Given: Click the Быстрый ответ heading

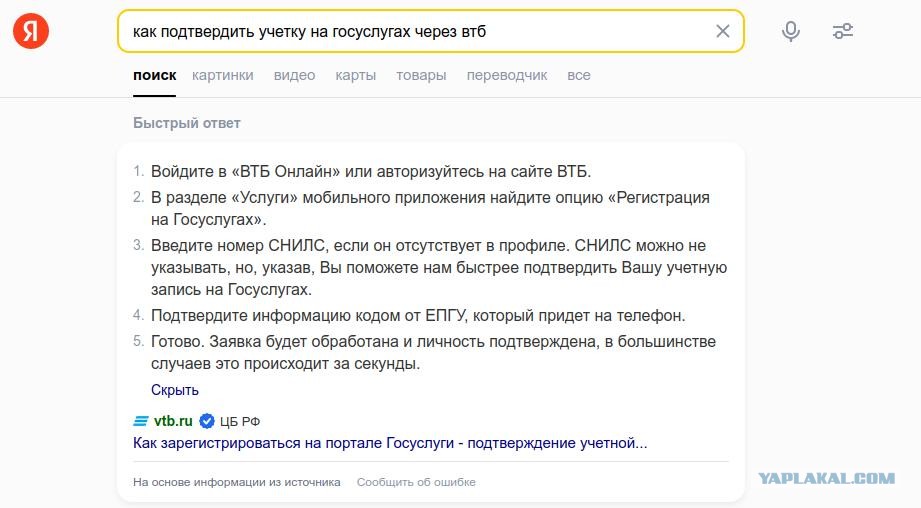Looking at the screenshot, I should coord(187,123).
